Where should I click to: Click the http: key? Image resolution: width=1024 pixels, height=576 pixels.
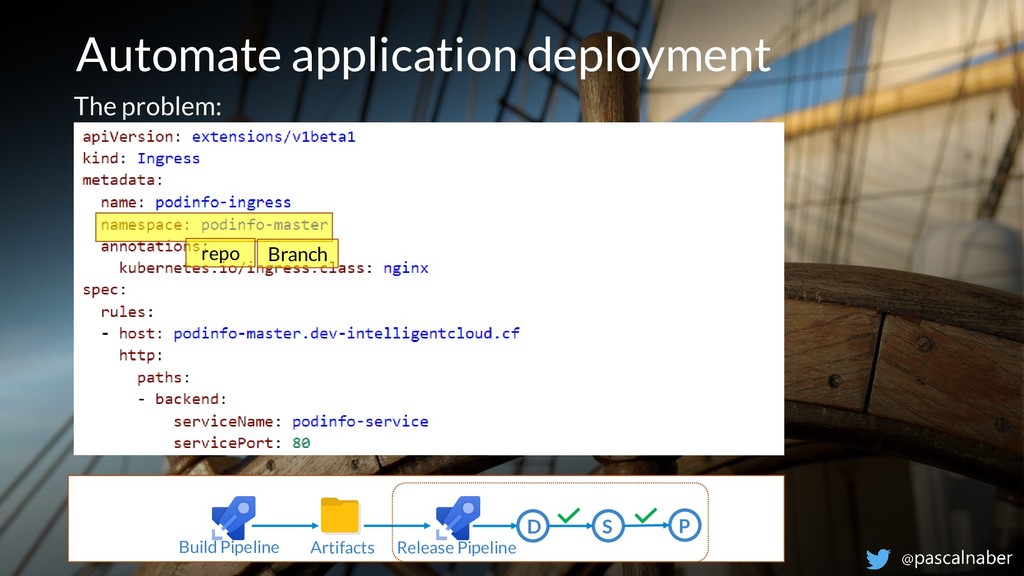tap(141, 355)
